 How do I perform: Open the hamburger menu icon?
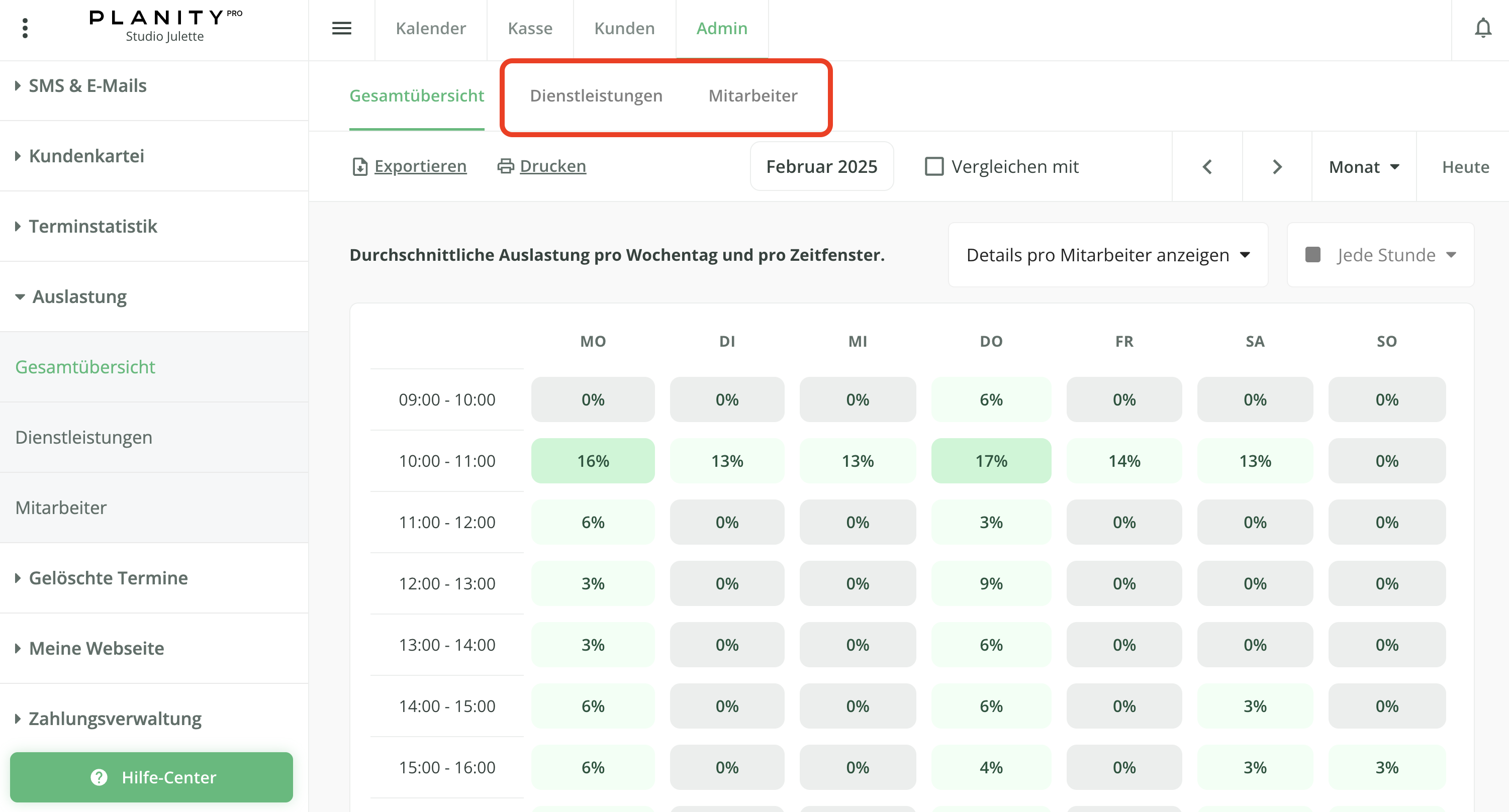341,28
